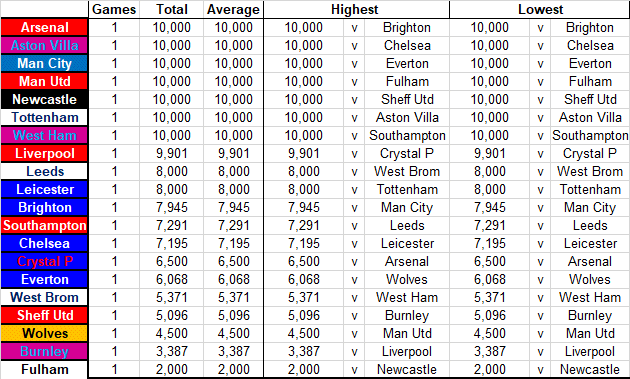This screenshot has width=630, height=379.
Task: Select the Burnley team name cell
Action: (x=44, y=351)
